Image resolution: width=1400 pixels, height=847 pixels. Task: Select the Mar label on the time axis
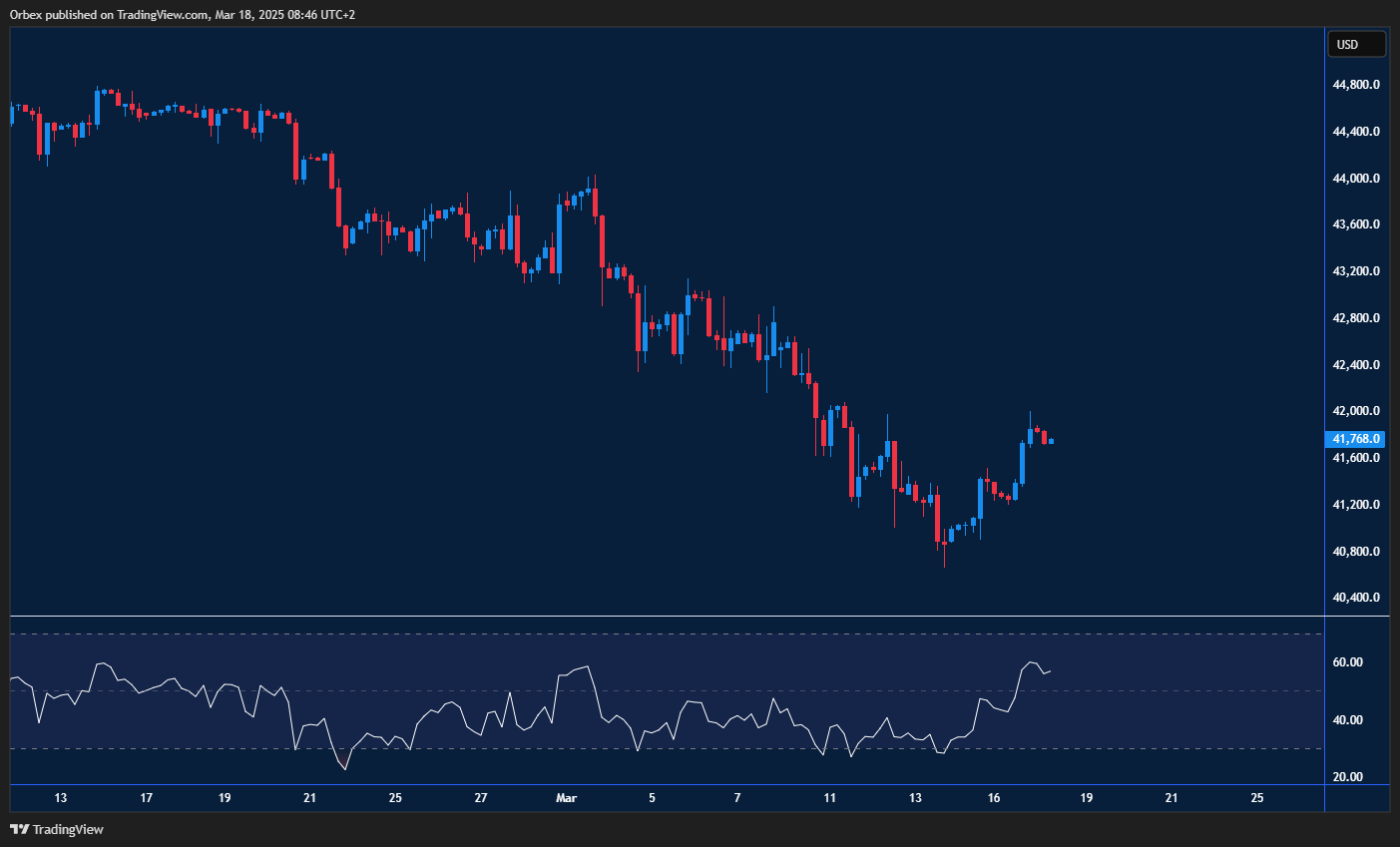coord(566,798)
